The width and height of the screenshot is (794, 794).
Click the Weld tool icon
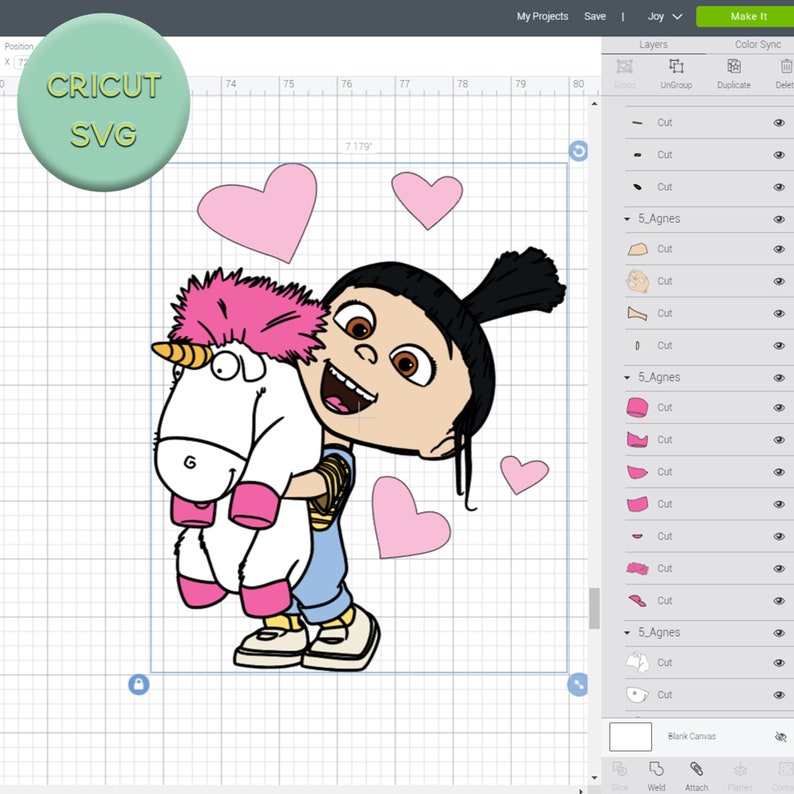[656, 769]
